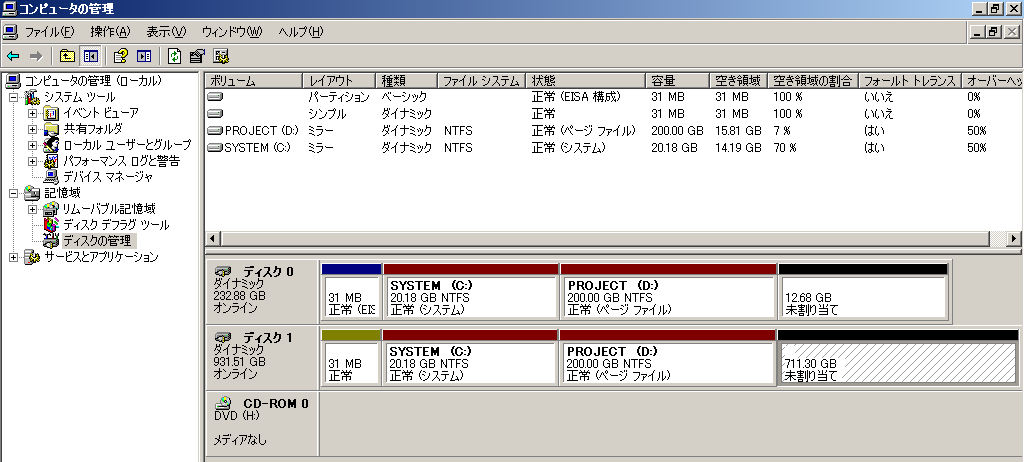
Task: Click the デバイス マネージャ icon
Action: (x=51, y=177)
